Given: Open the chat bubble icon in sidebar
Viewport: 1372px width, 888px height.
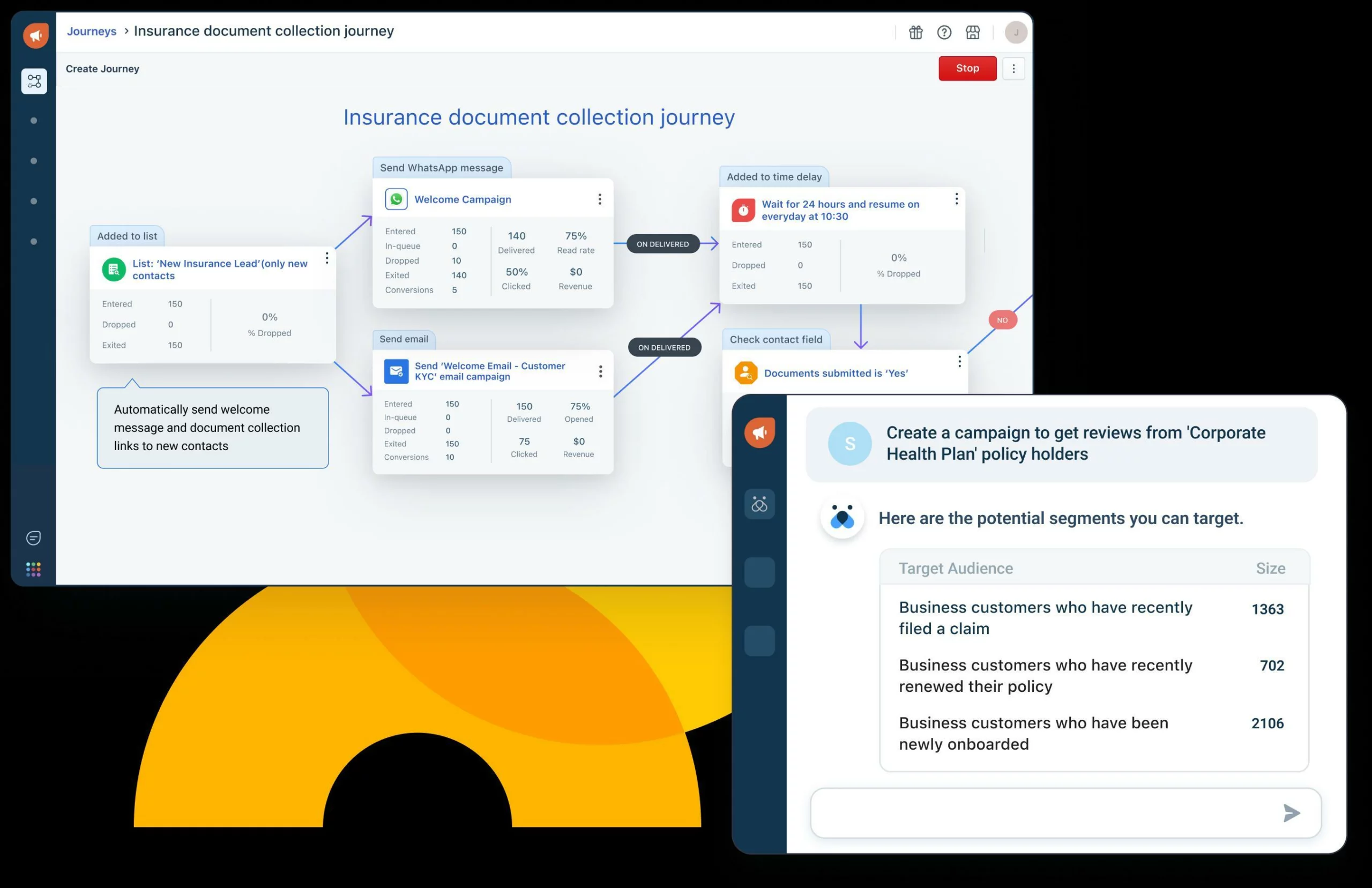Looking at the screenshot, I should click(33, 538).
